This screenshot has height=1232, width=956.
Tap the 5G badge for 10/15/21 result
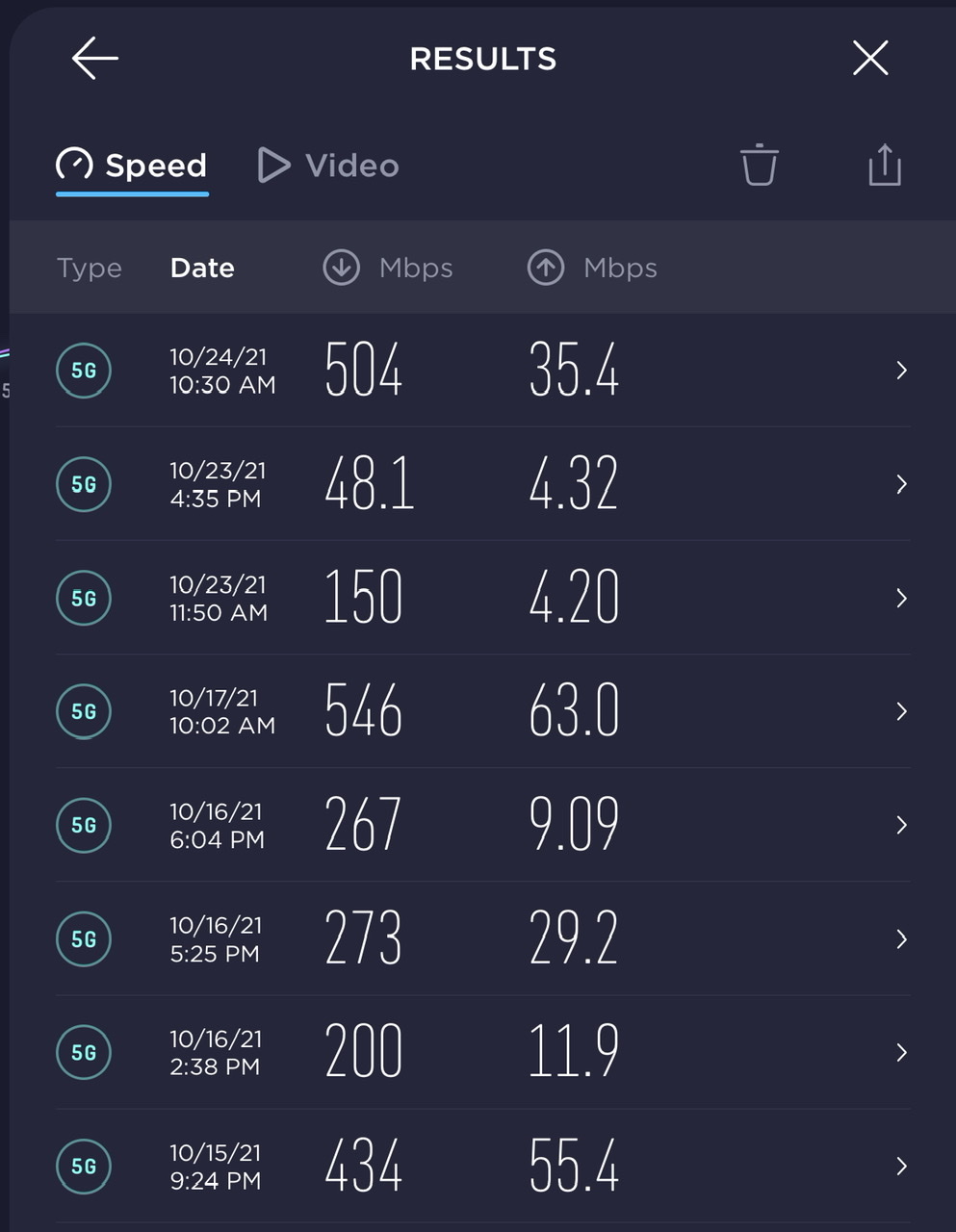pos(84,1166)
